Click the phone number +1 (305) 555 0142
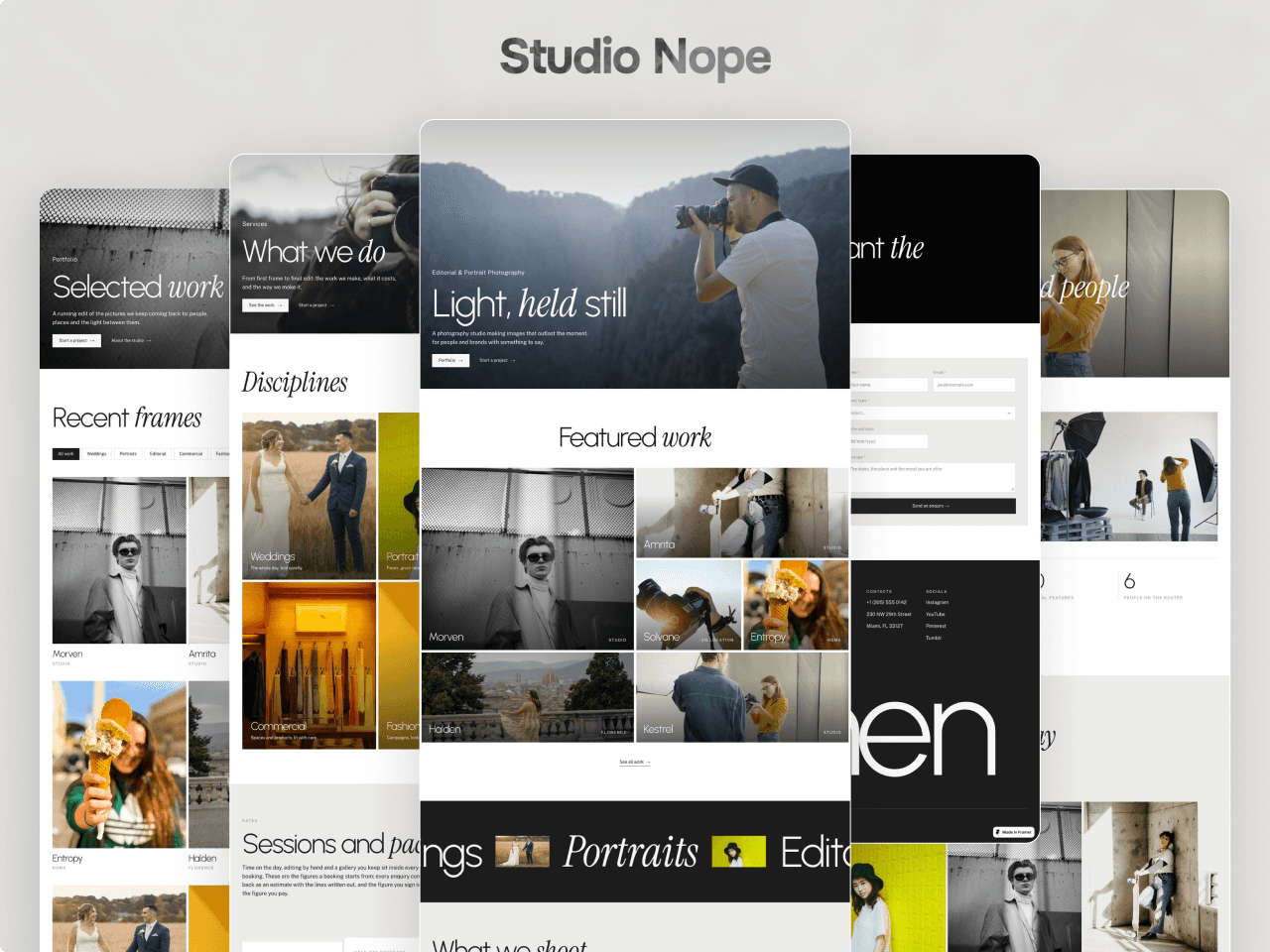The width and height of the screenshot is (1270, 952). click(x=886, y=602)
